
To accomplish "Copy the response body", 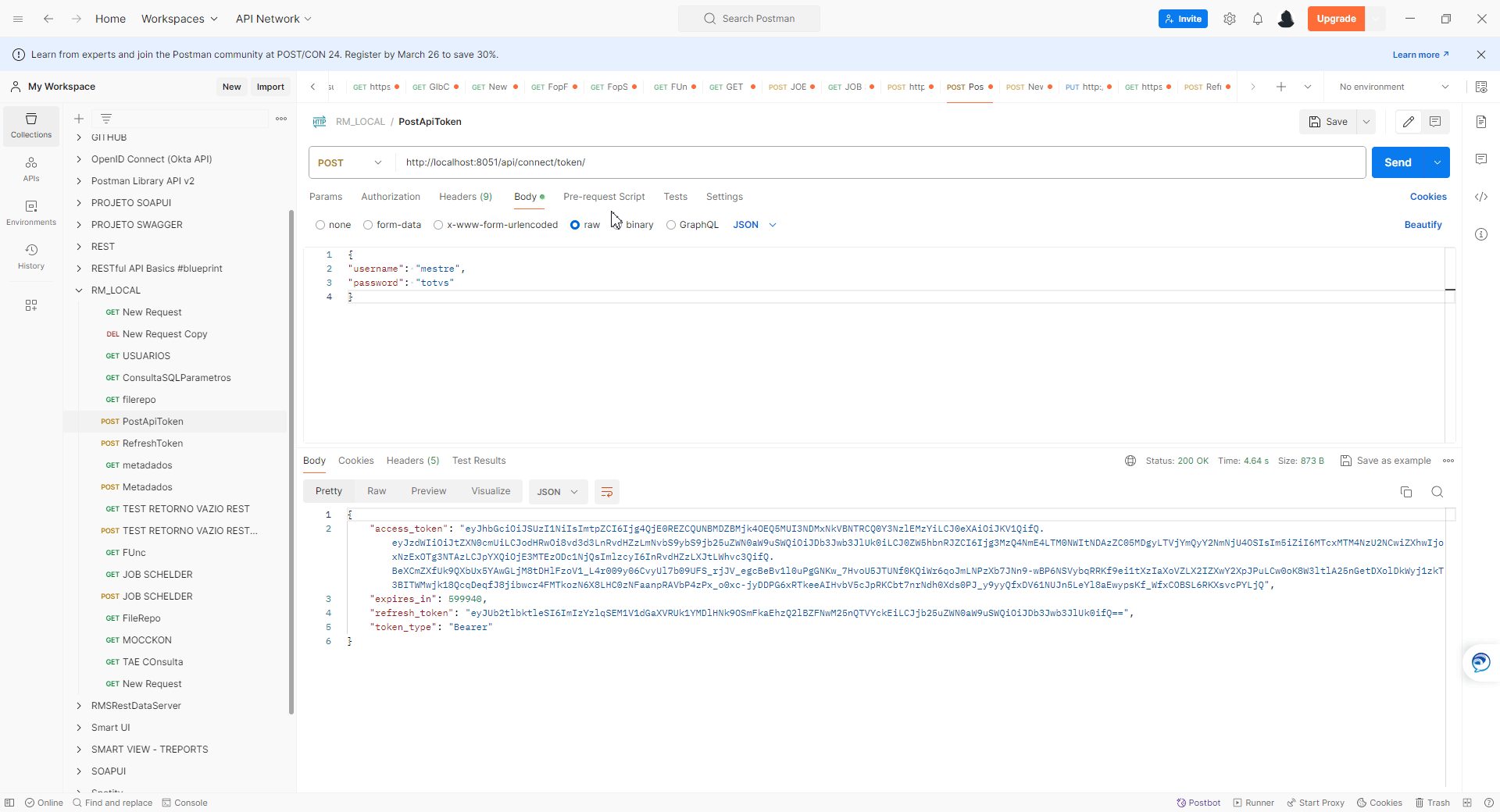I will tap(1406, 492).
